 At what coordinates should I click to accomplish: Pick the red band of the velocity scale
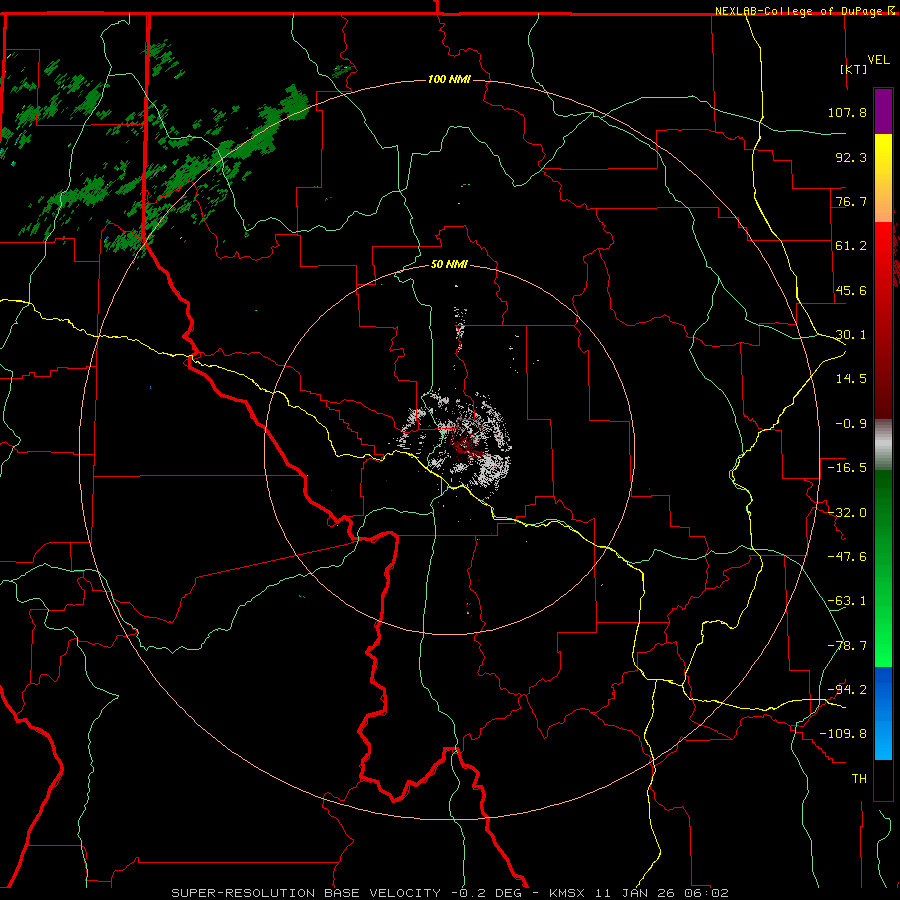883,320
